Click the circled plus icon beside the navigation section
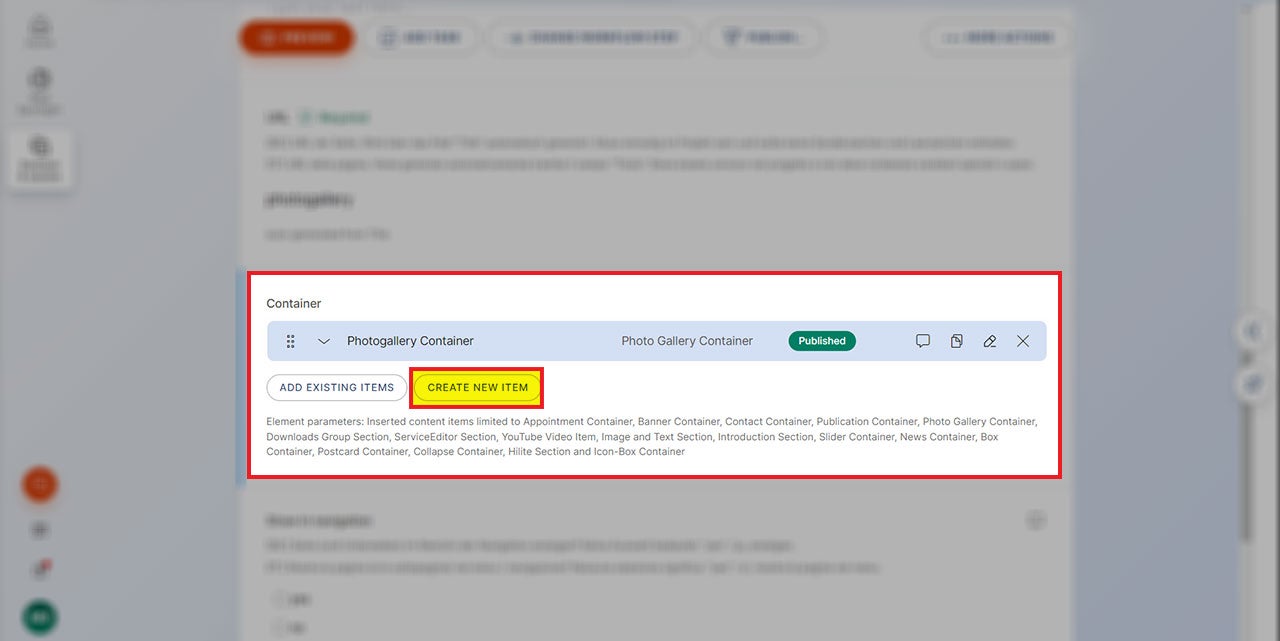 pos(1036,520)
